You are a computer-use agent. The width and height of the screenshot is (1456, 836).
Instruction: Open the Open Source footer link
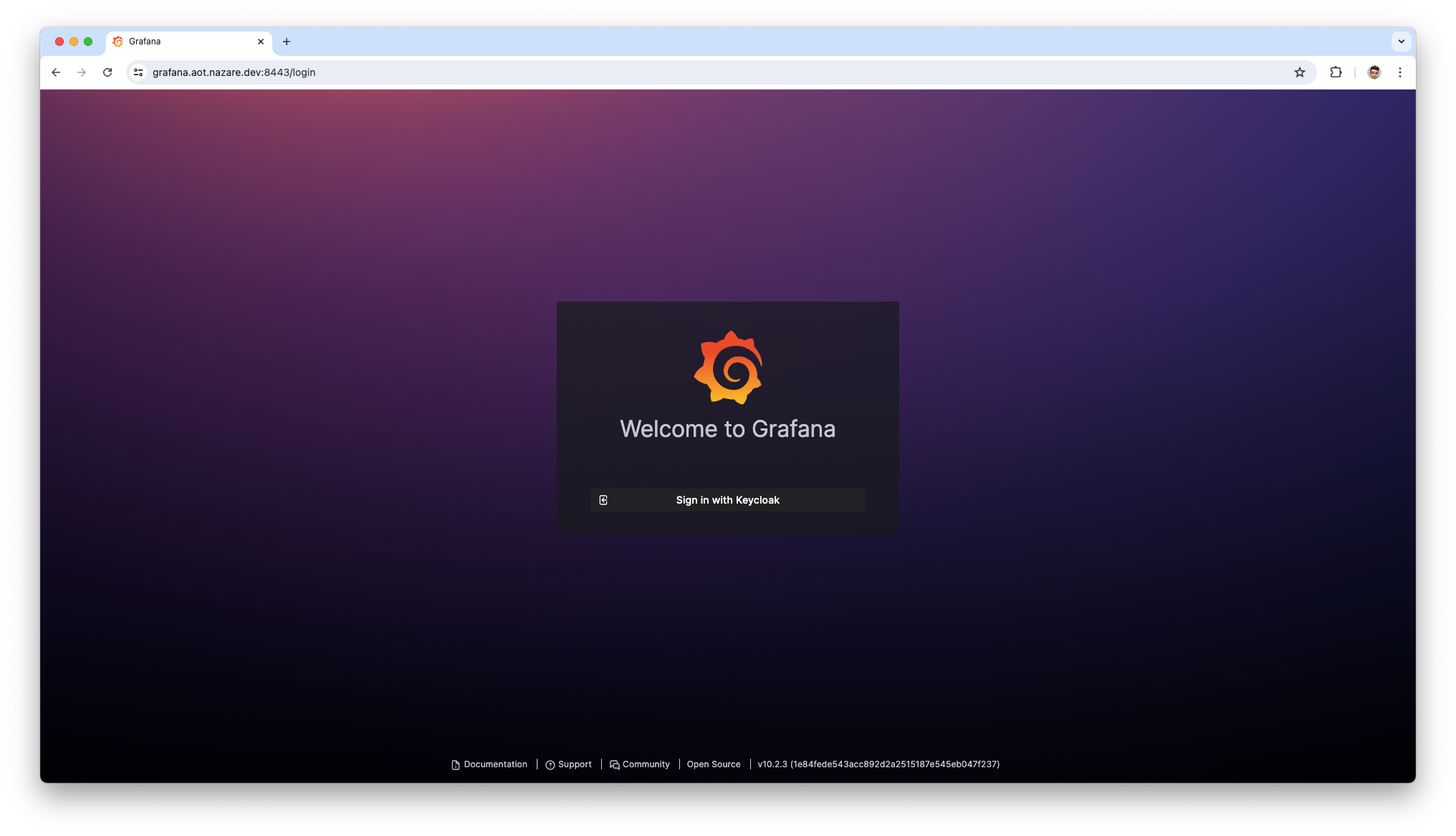point(714,764)
